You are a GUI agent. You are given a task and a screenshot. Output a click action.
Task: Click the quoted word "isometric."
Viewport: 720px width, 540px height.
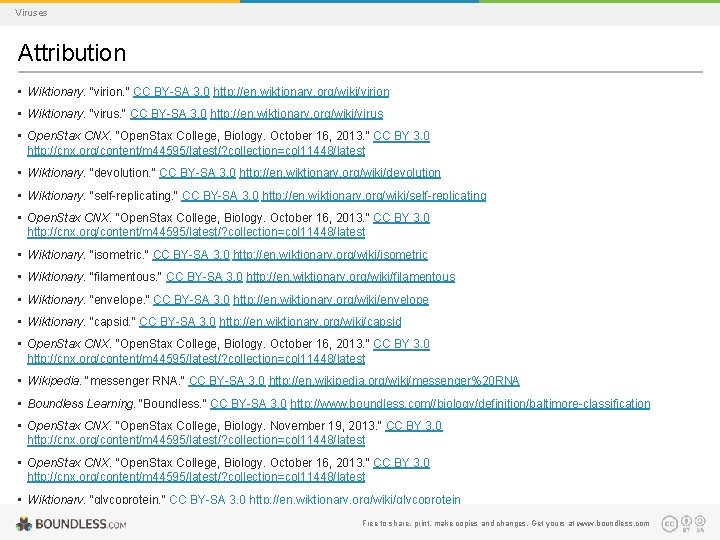click(119, 254)
